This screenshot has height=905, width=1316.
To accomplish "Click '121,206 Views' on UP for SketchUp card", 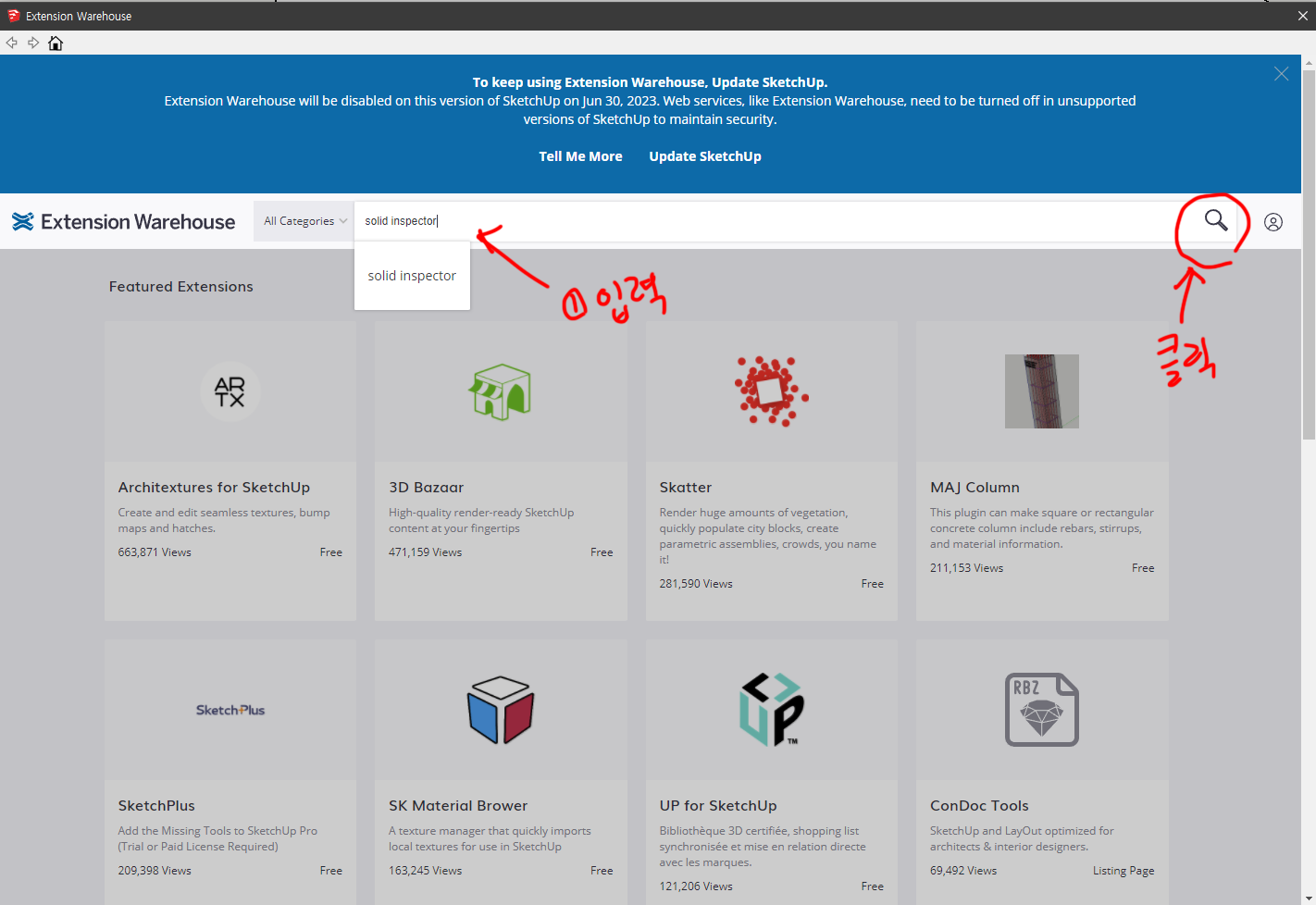I will [696, 886].
